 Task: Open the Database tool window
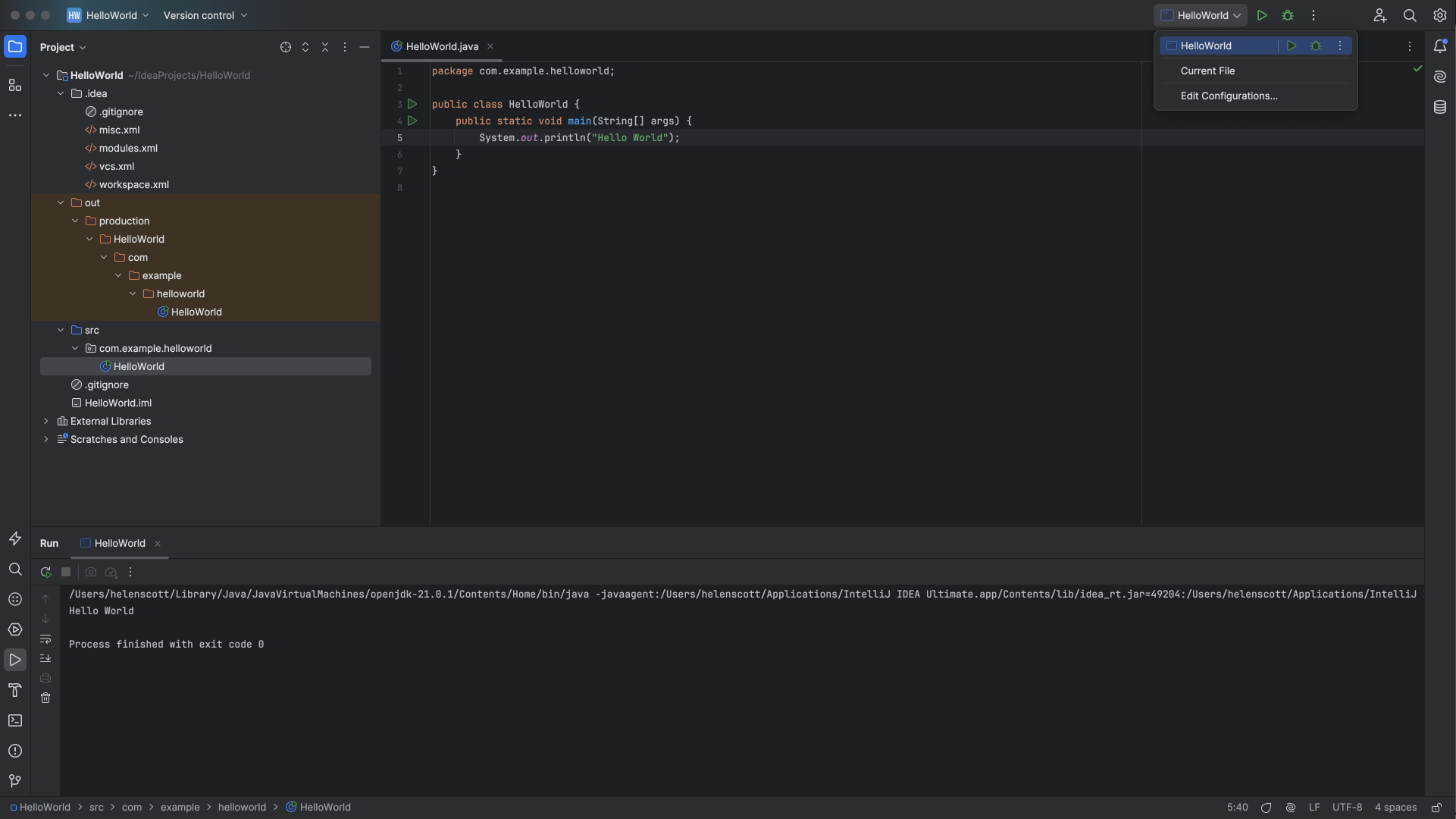pyautogui.click(x=1441, y=107)
